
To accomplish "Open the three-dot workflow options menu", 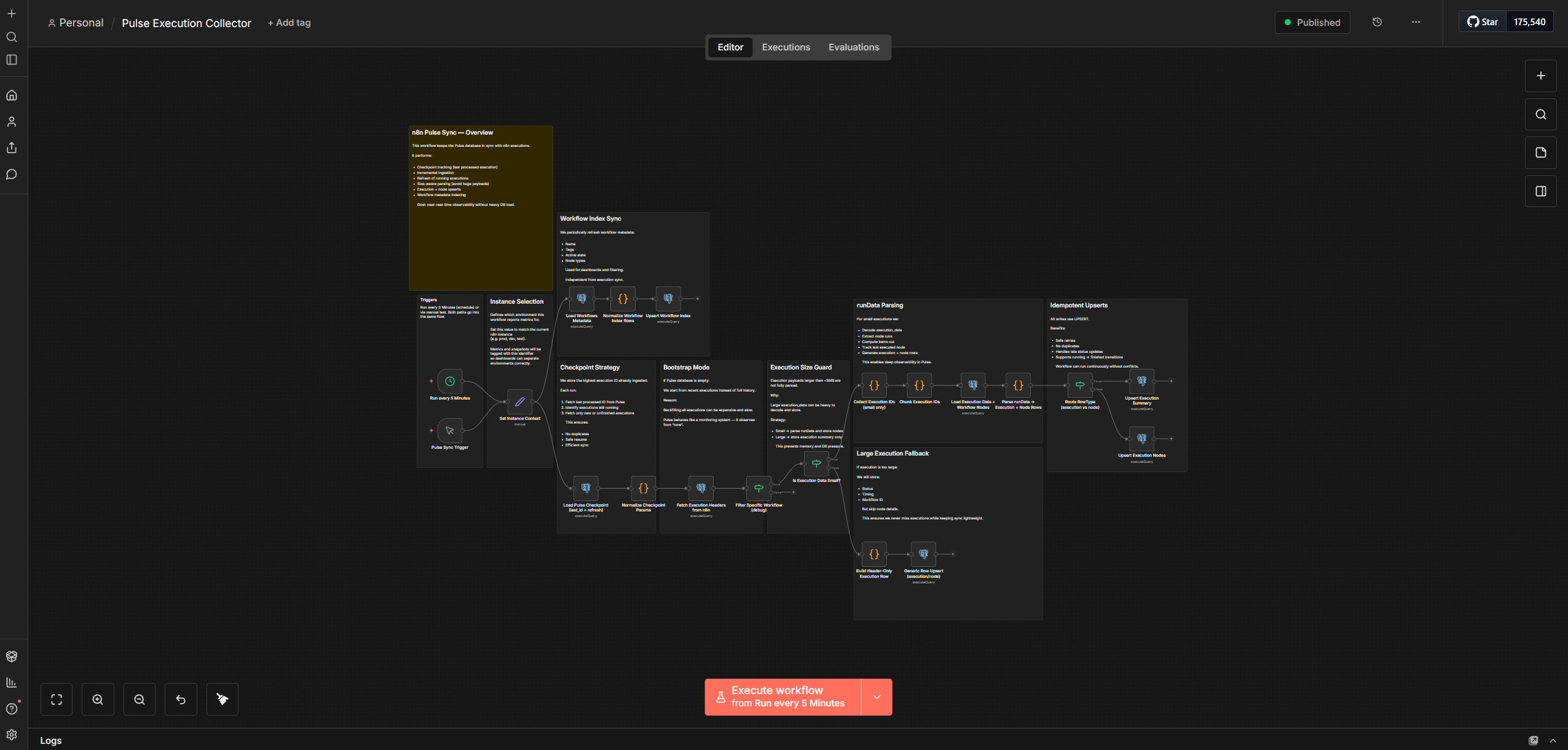I will click(x=1416, y=22).
